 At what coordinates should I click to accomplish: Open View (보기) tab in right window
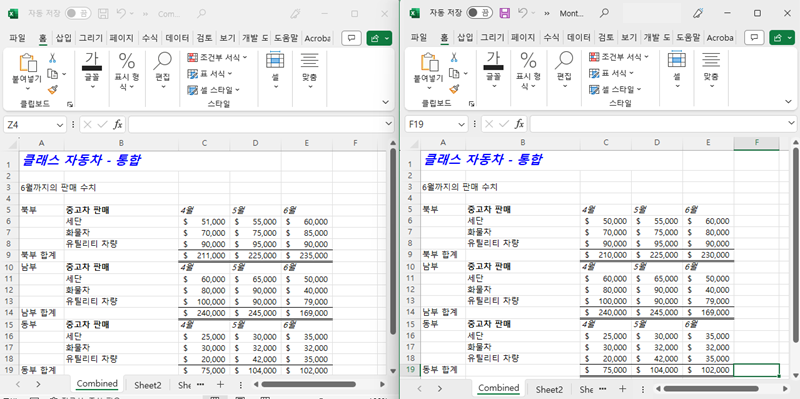pos(629,38)
